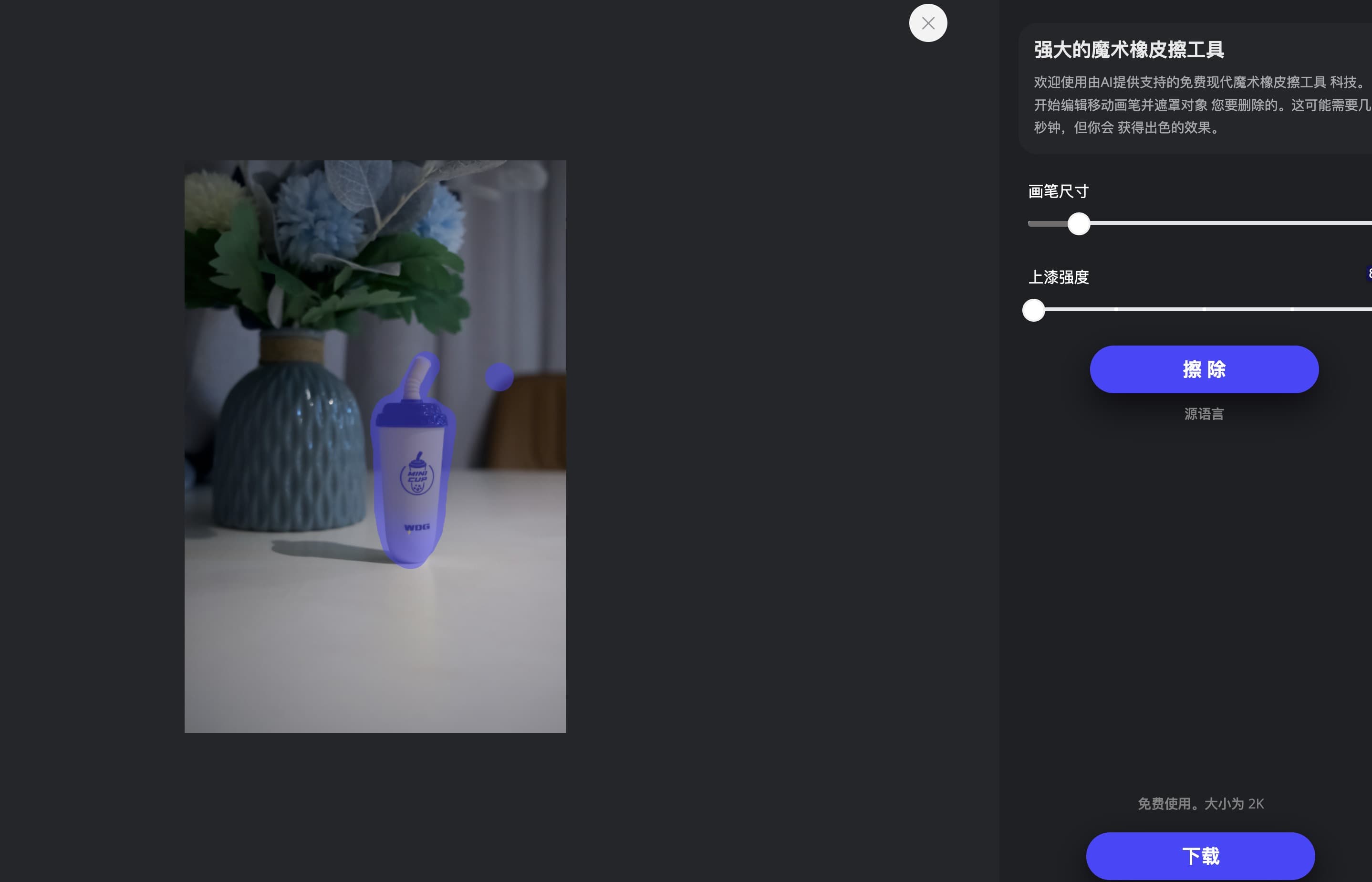Image resolution: width=1372 pixels, height=882 pixels.
Task: Click the 源语言 link under the erase button
Action: point(1204,414)
